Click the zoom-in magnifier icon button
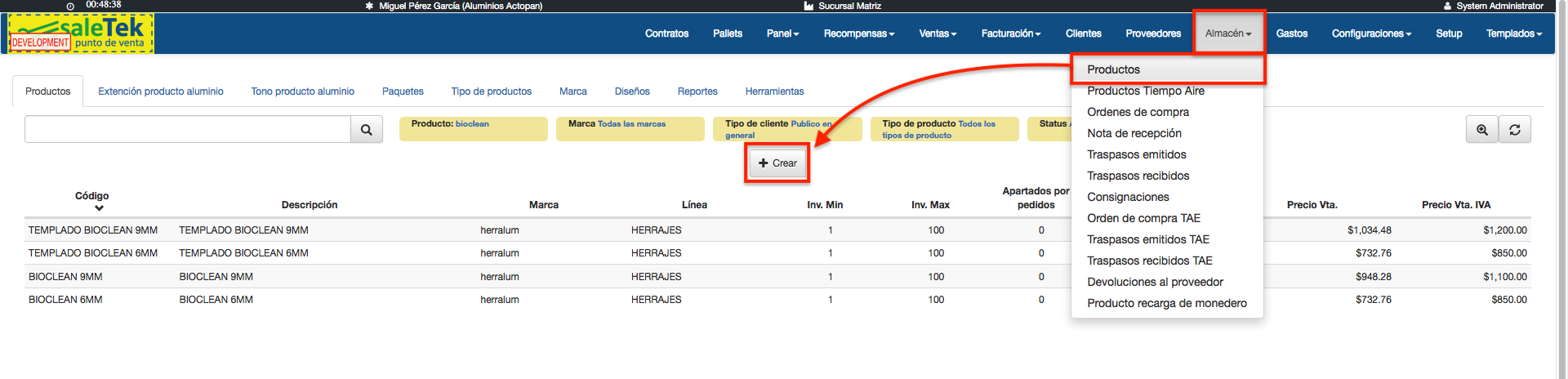This screenshot has width=1568, height=379. [1481, 130]
